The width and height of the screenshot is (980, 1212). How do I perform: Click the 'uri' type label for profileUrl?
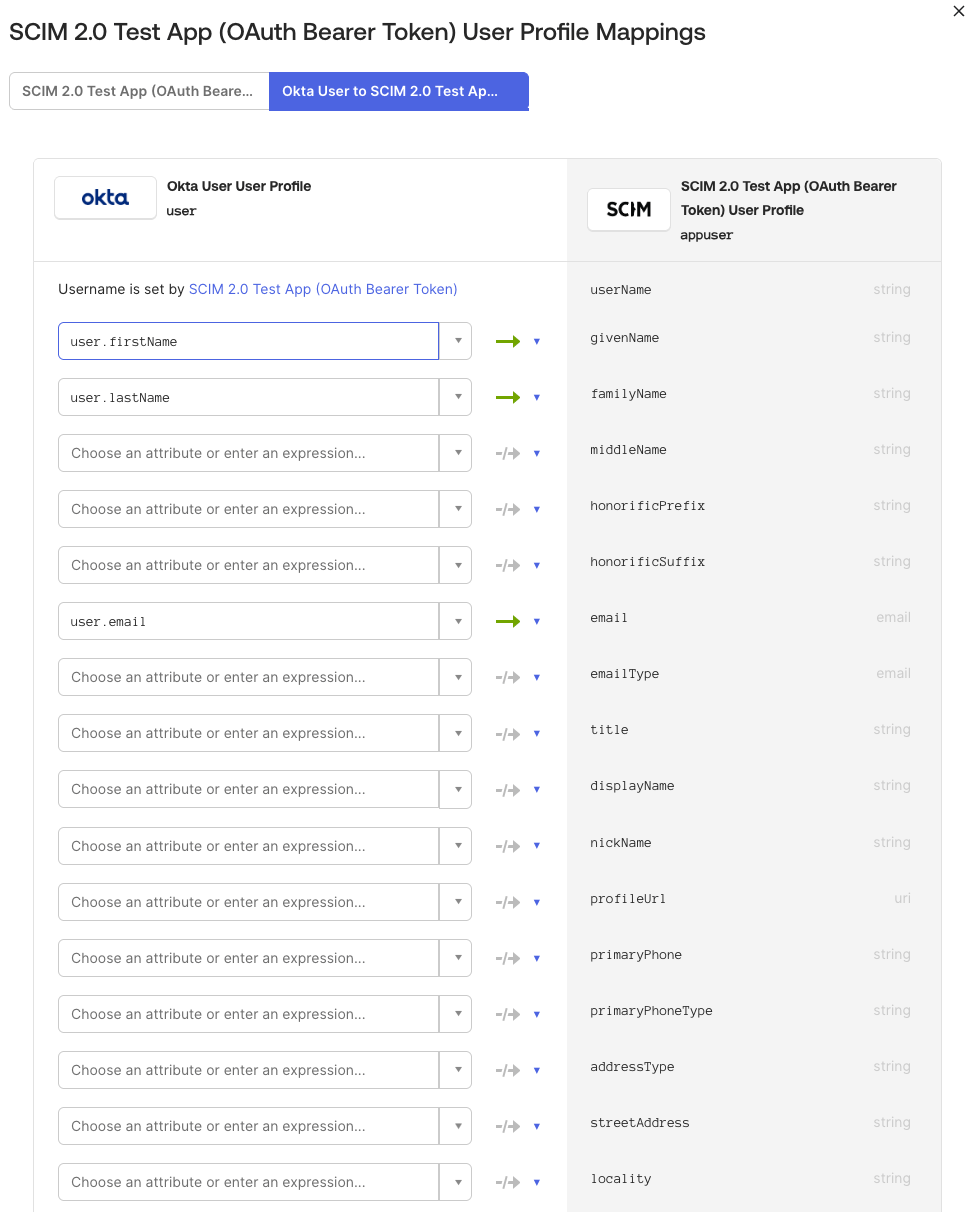pos(902,899)
